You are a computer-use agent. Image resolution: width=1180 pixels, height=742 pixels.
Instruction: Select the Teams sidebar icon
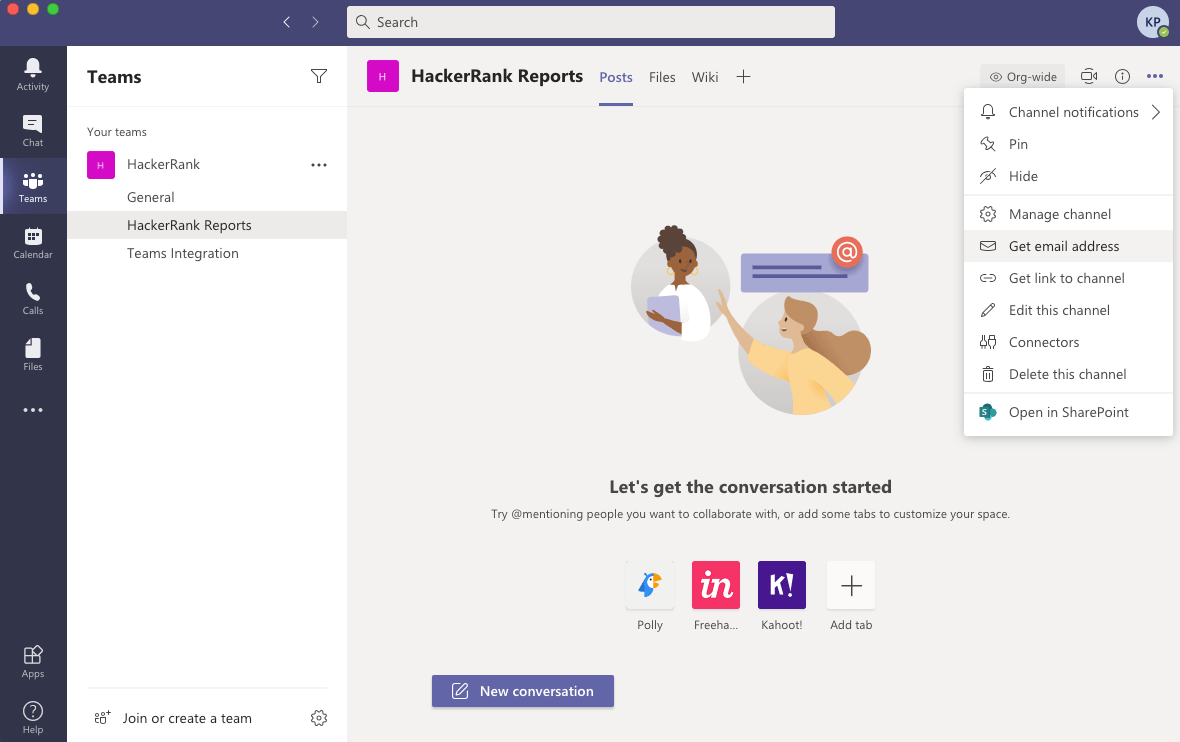point(33,187)
